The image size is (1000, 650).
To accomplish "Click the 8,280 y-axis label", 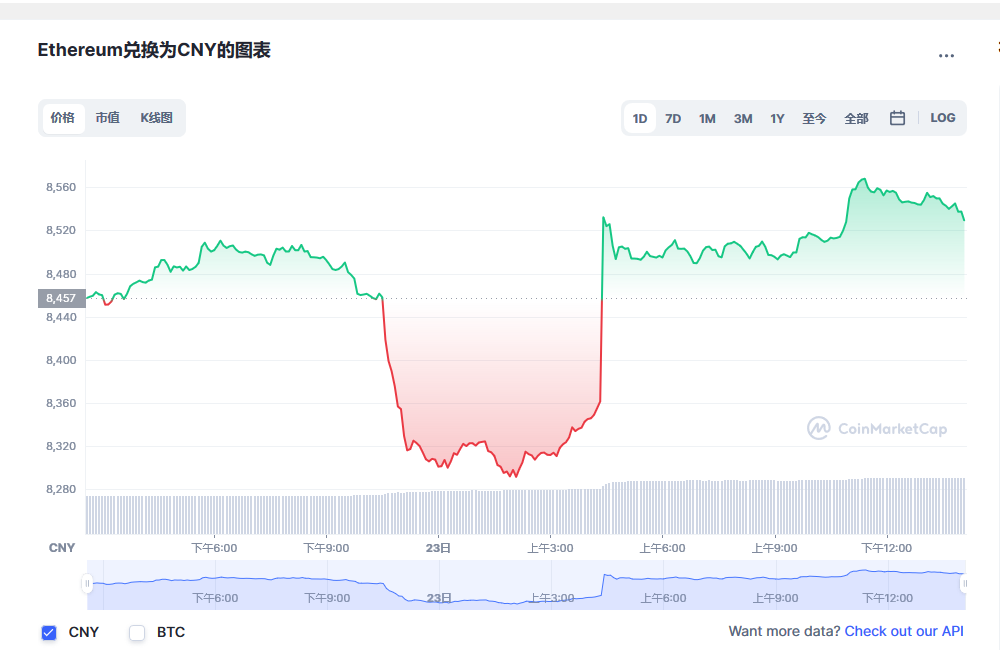I will [61, 489].
